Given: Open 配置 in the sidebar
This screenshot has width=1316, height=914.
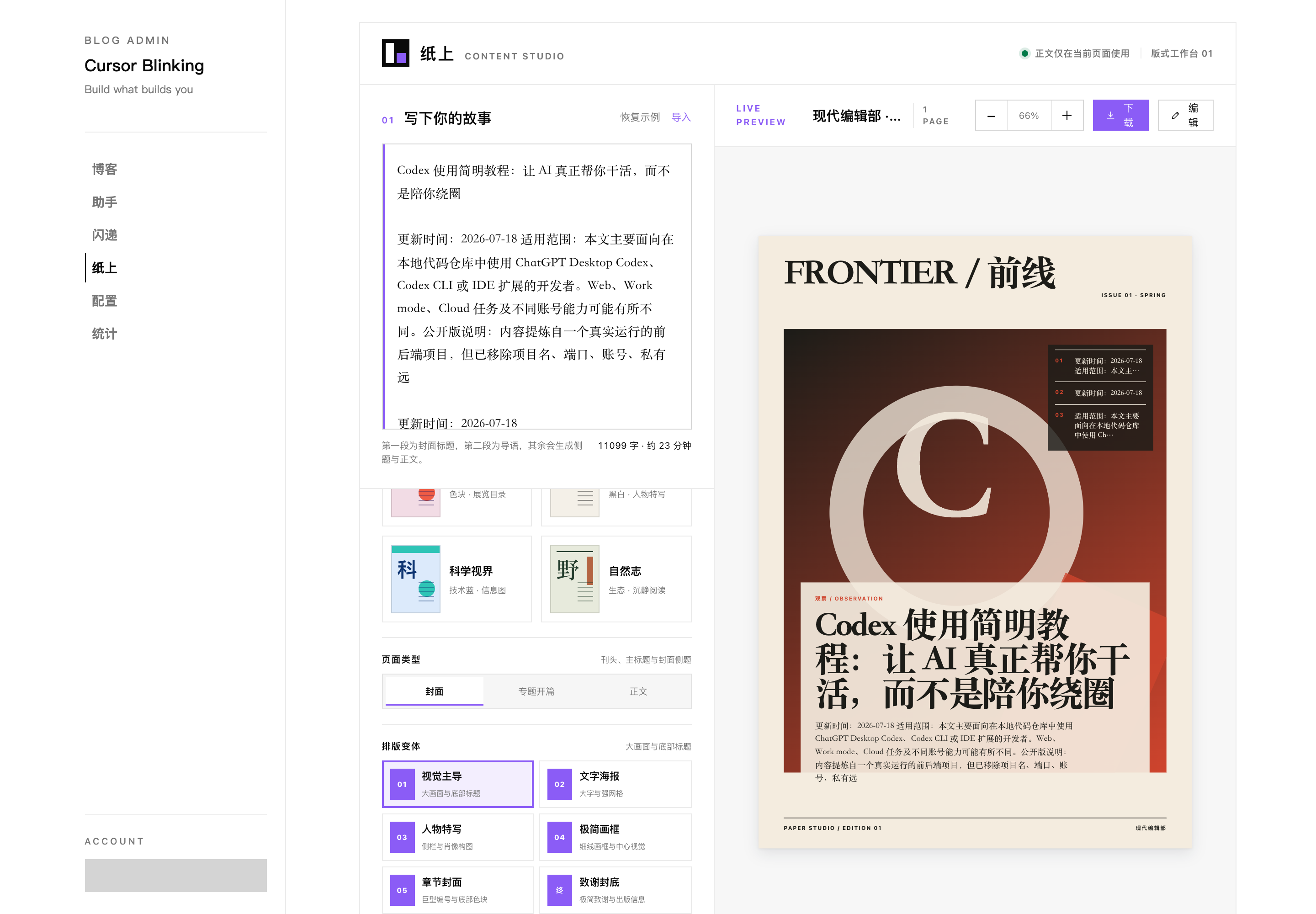Looking at the screenshot, I should (104, 301).
